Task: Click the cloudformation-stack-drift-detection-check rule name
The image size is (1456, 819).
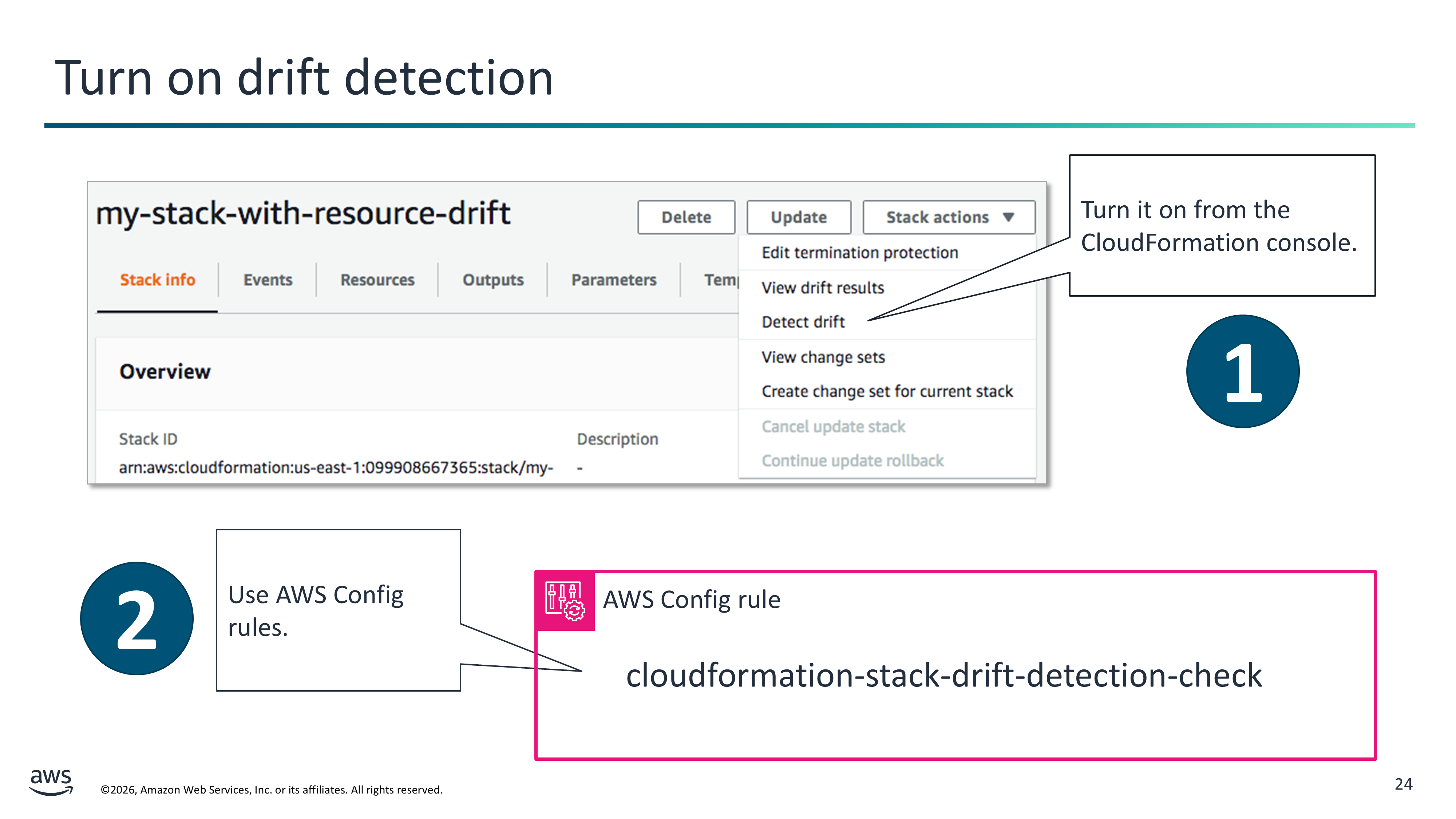Action: pos(943,676)
